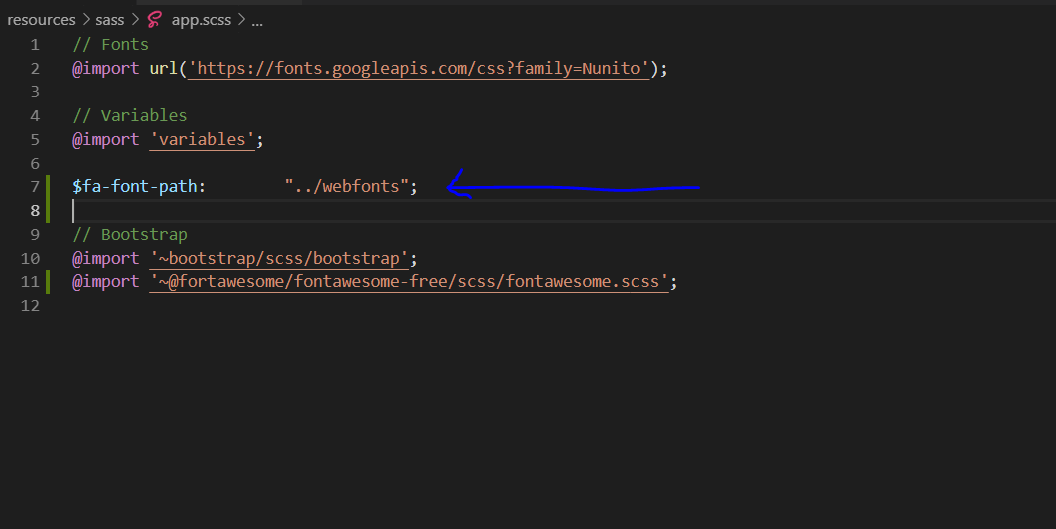Click the 'resources' breadcrumb segment
The height and width of the screenshot is (529, 1056).
pyautogui.click(x=41, y=20)
